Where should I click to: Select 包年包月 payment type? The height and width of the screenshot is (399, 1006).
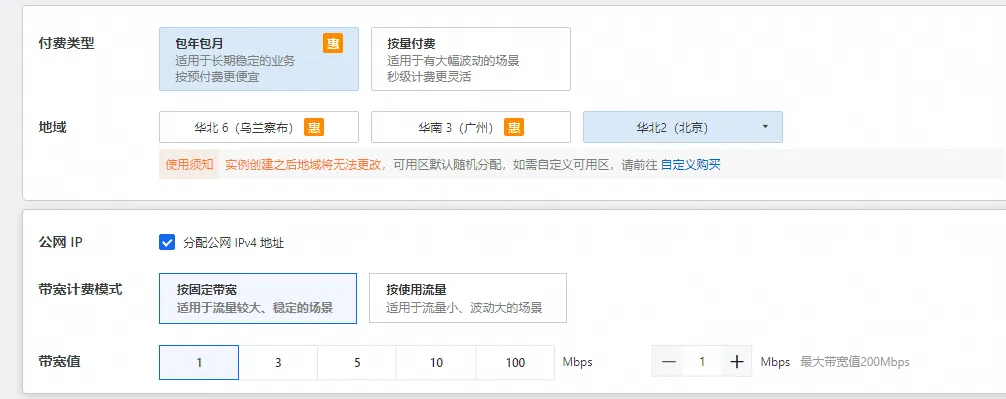[259, 59]
